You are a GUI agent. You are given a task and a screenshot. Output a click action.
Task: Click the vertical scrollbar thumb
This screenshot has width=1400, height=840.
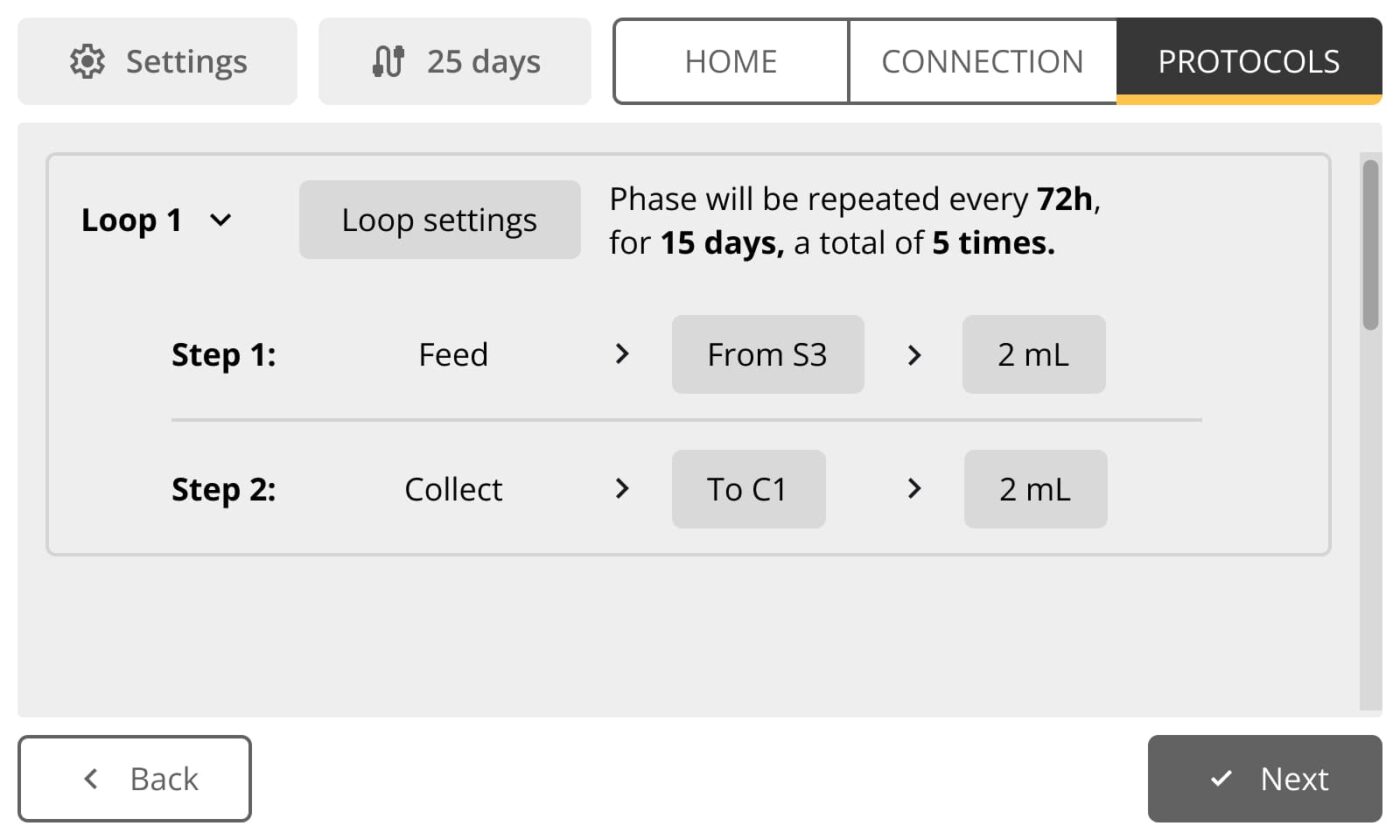pyautogui.click(x=1370, y=245)
